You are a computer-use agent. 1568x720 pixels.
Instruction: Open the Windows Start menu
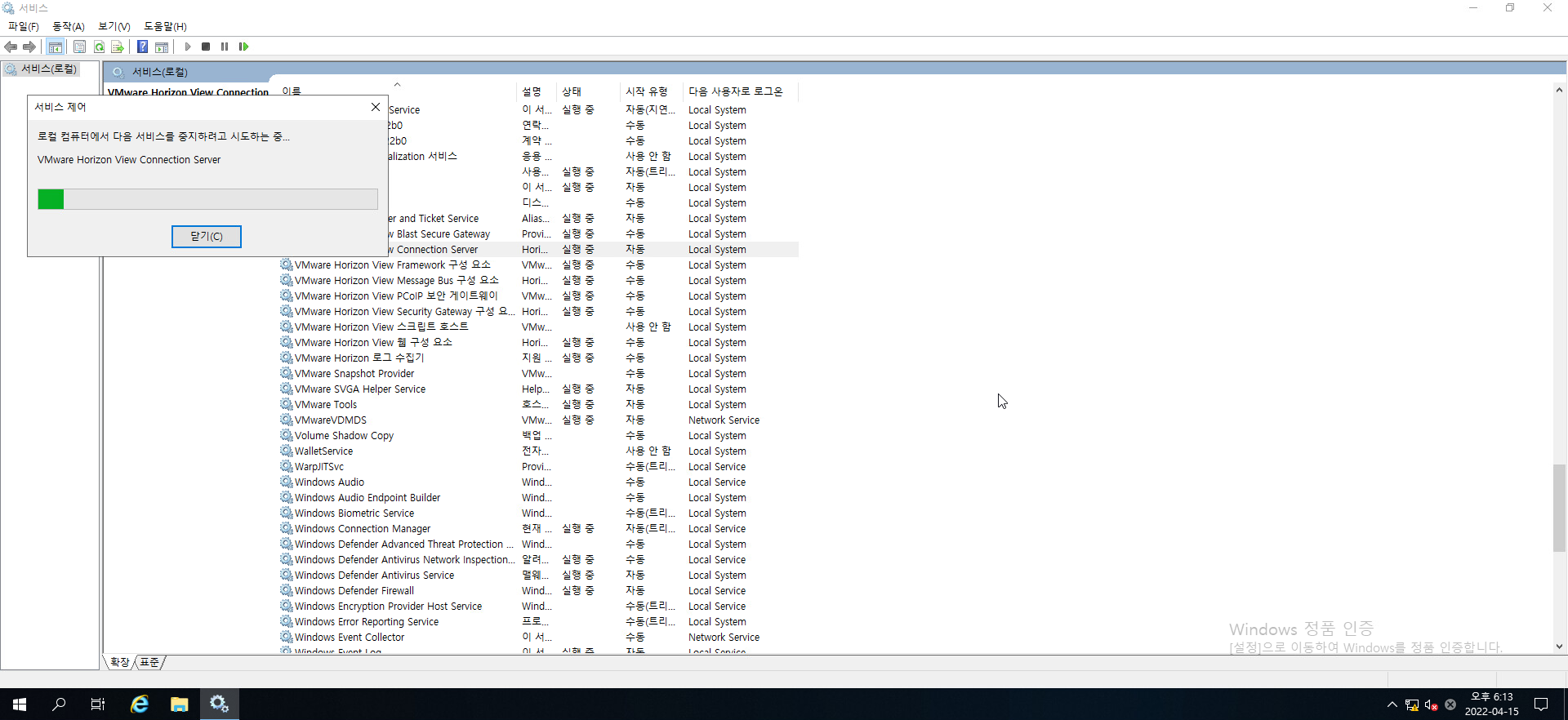pyautogui.click(x=20, y=704)
